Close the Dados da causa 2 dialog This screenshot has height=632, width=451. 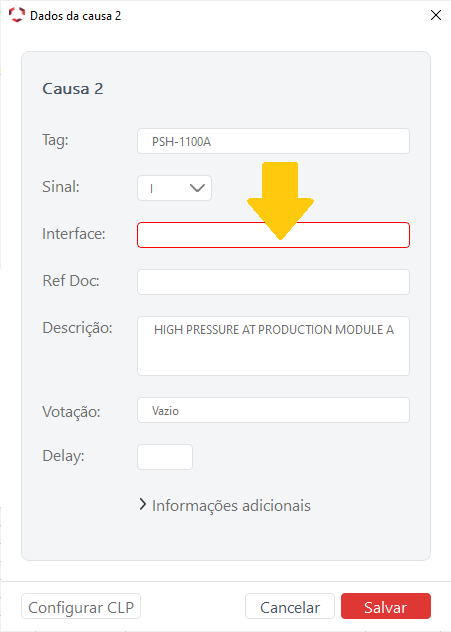pos(436,15)
